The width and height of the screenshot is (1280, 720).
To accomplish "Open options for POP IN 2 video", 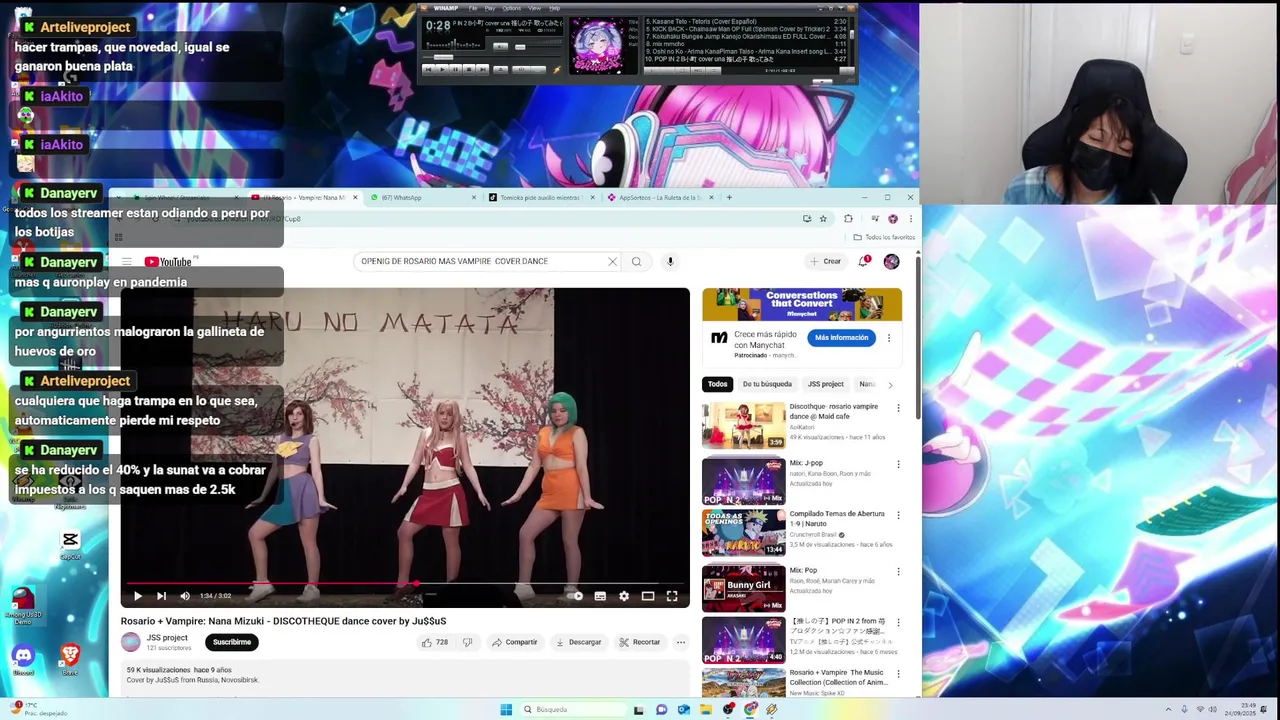I will [898, 622].
